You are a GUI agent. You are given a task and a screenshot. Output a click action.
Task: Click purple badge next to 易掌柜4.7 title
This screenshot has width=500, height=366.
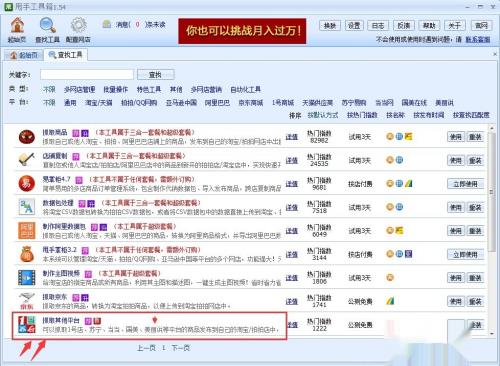pos(79,180)
